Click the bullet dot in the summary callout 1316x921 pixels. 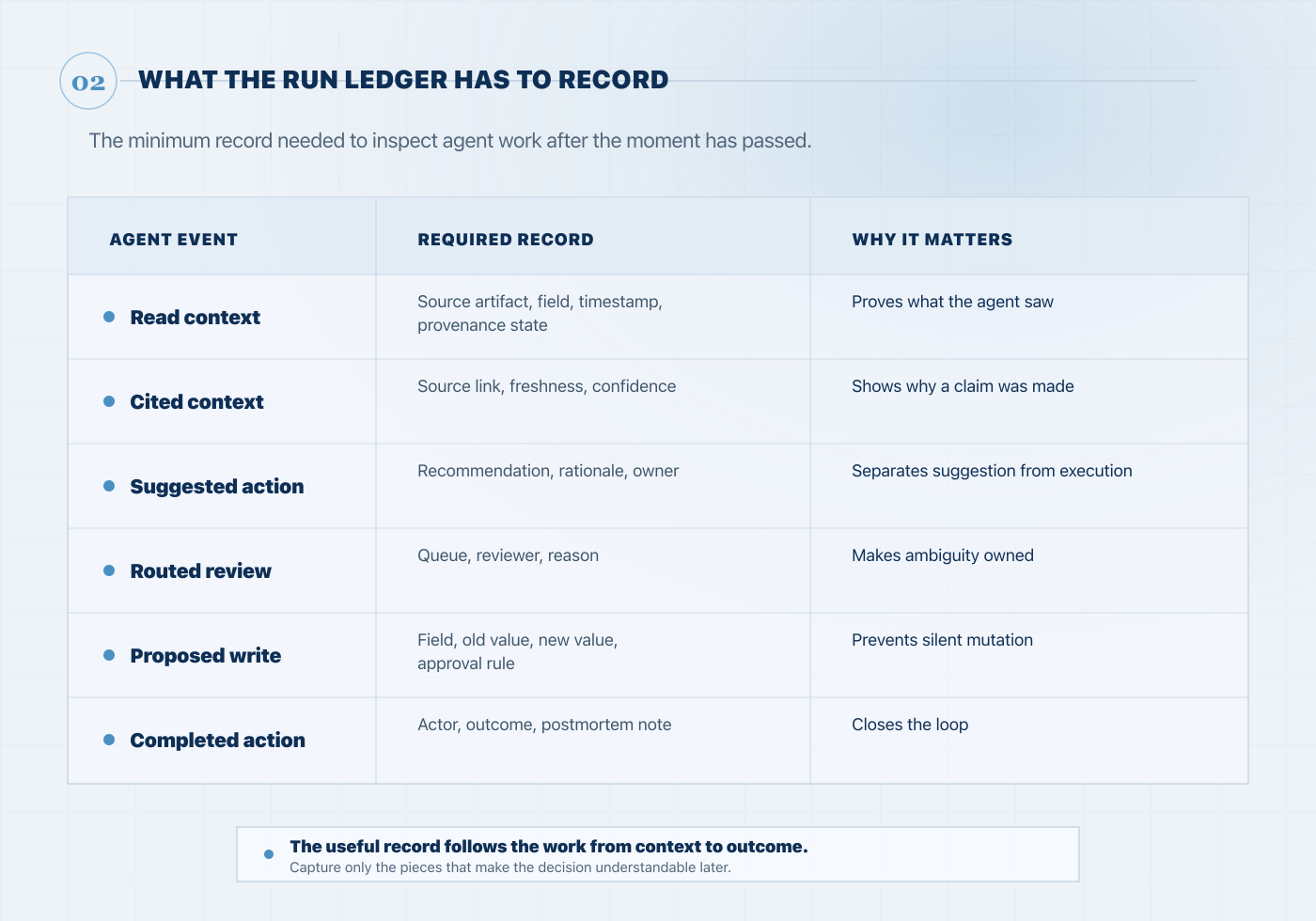269,854
